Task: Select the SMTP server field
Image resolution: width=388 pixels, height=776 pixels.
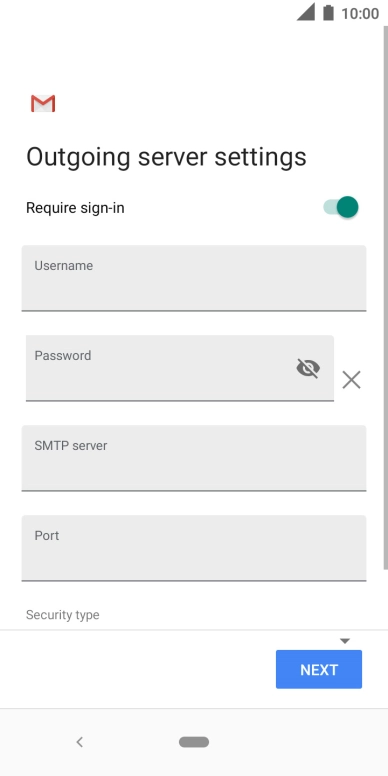Action: [x=194, y=458]
